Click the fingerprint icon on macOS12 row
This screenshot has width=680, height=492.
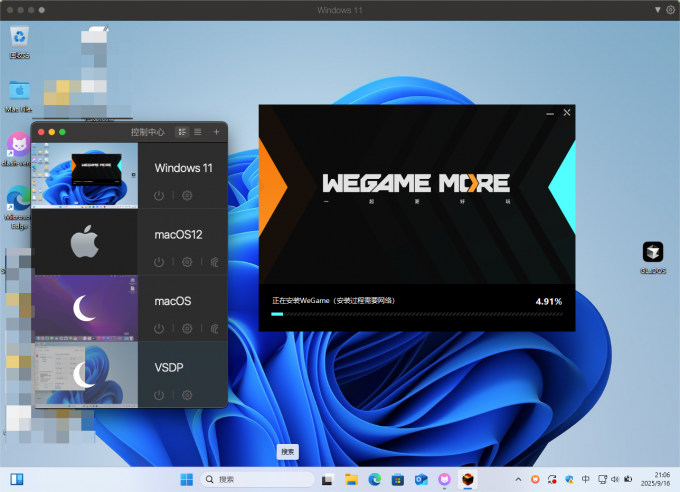(x=214, y=262)
